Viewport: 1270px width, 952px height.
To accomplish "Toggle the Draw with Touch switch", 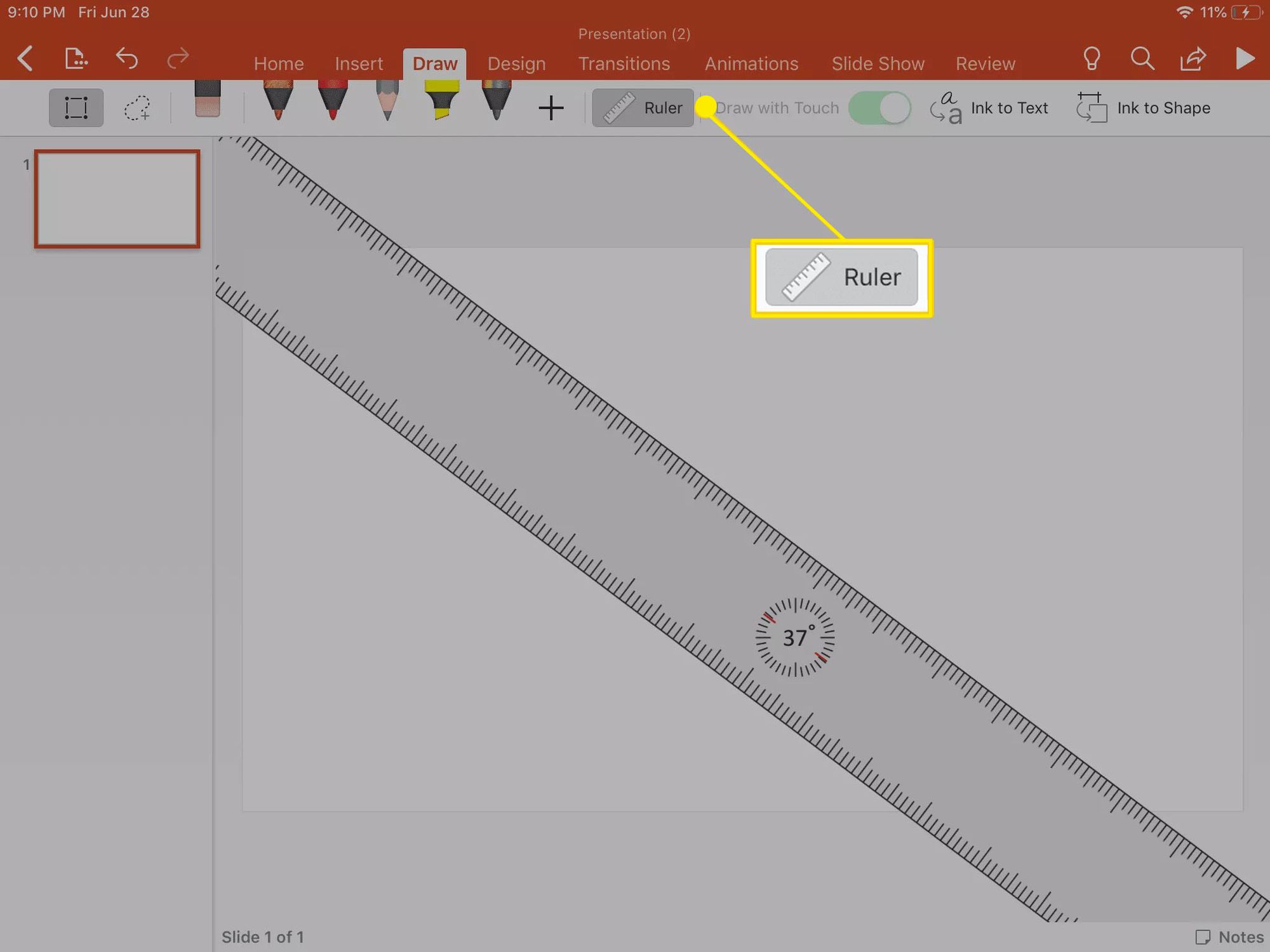I will (x=878, y=108).
